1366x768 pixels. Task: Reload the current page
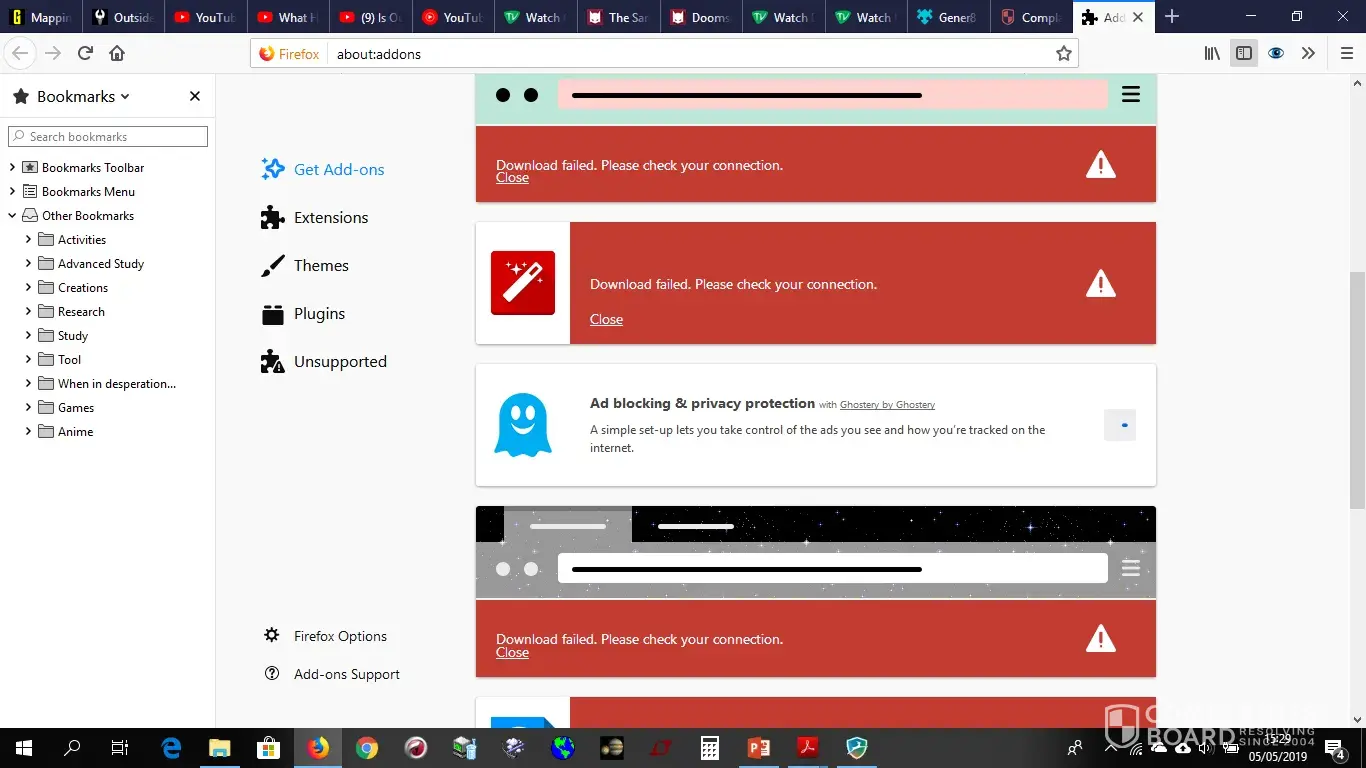pos(85,54)
